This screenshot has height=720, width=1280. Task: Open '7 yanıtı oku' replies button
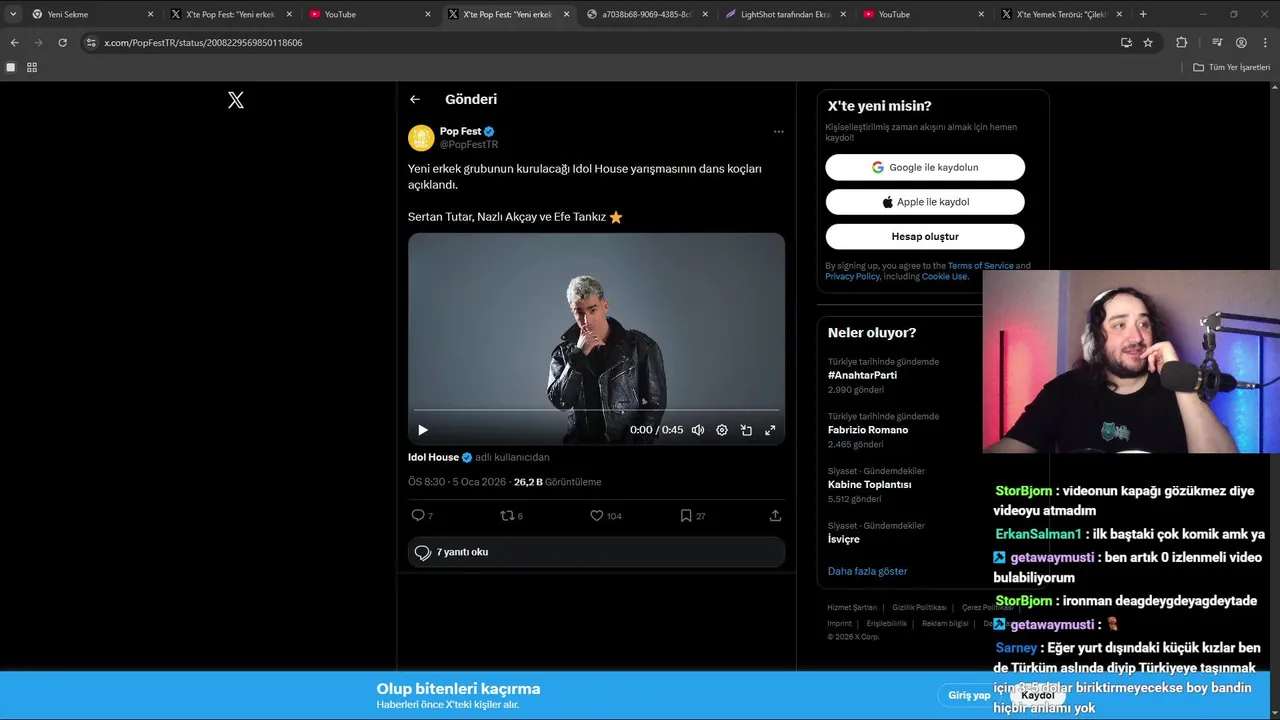tap(596, 552)
